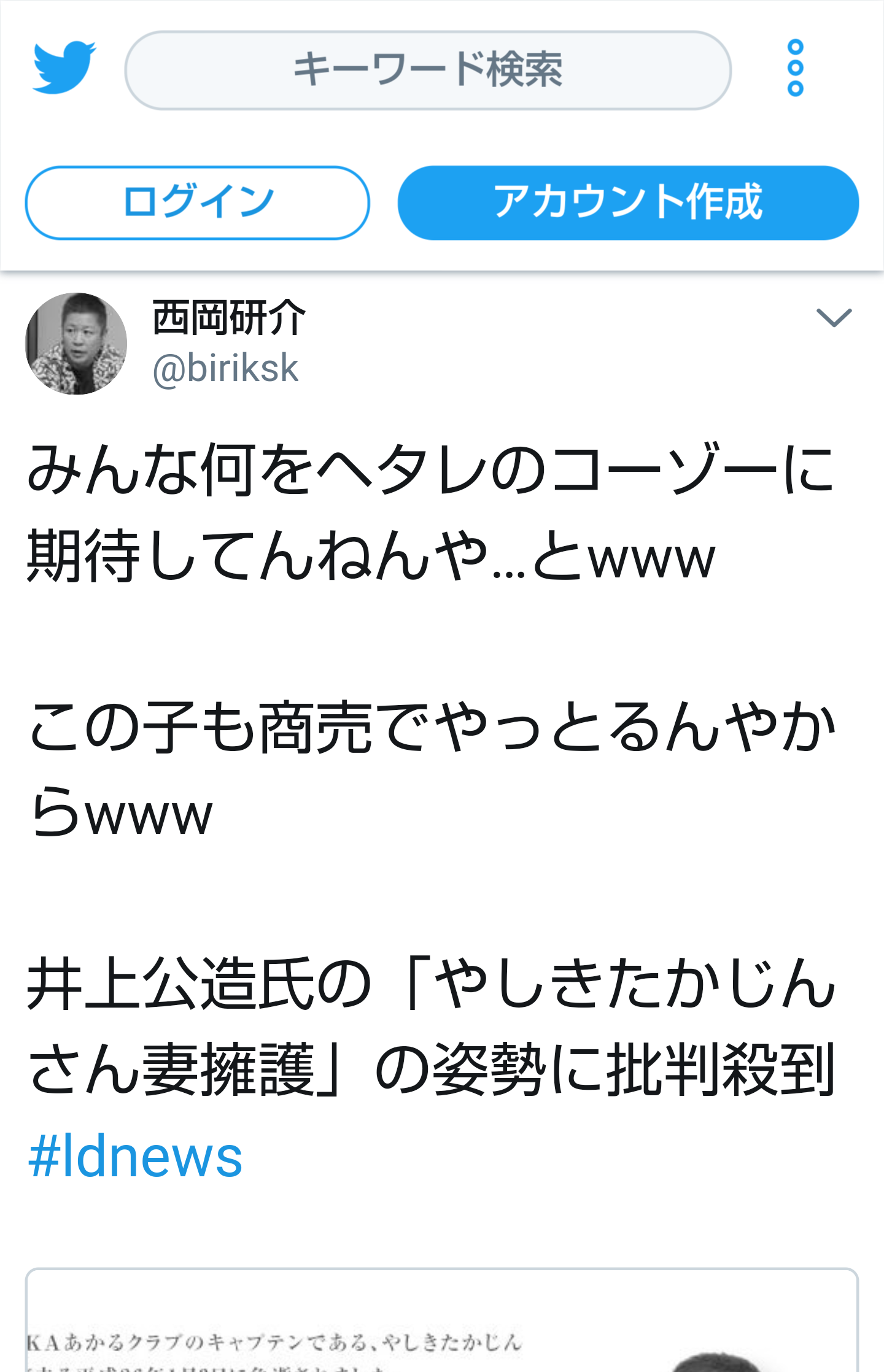Open the three-dot overflow menu
Image resolution: width=884 pixels, height=1372 pixels.
(795, 68)
